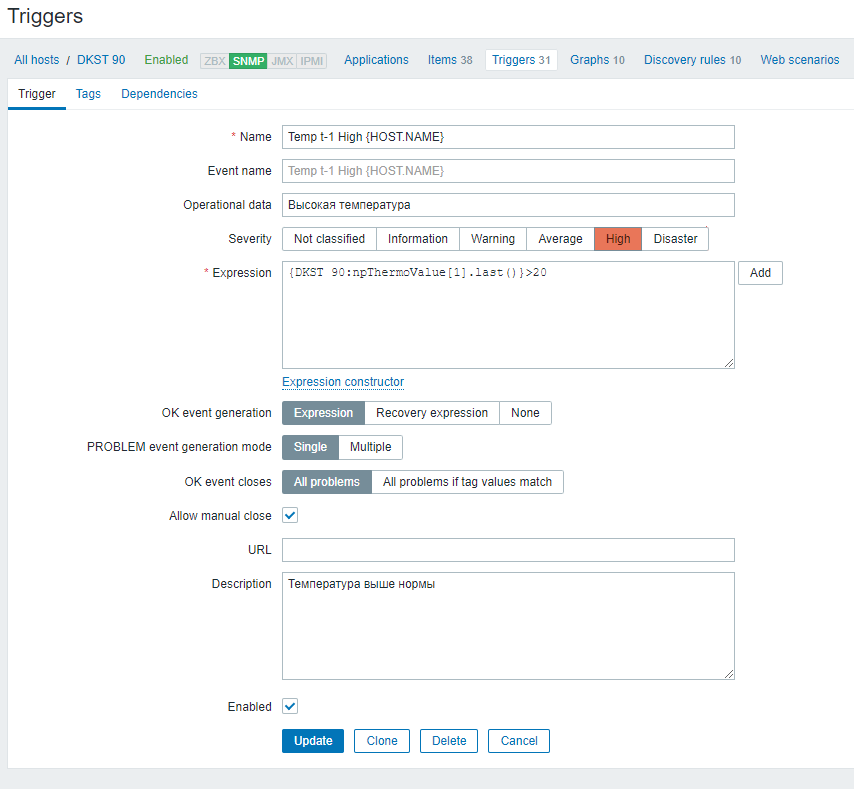Uncheck the Enabled checkbox

click(290, 706)
